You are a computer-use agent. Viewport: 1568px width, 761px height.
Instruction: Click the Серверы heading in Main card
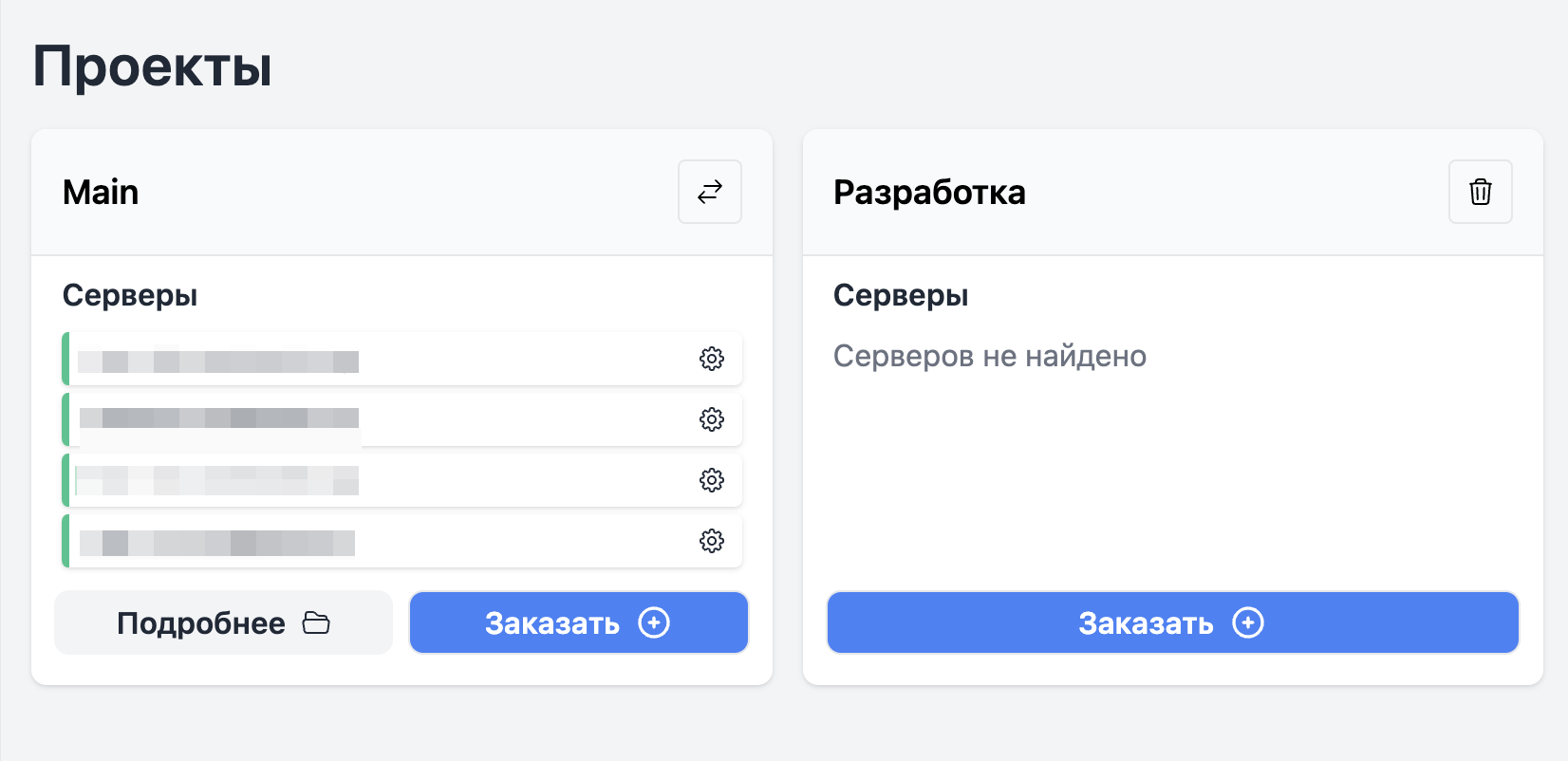tap(130, 295)
